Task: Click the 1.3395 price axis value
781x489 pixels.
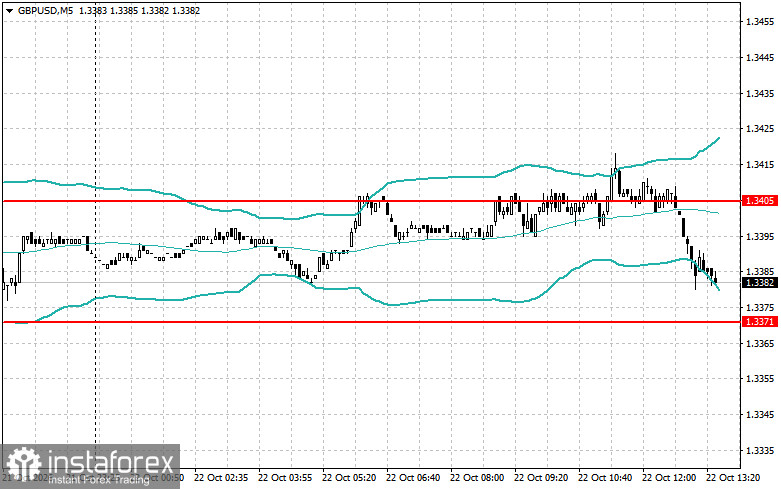Action: coord(760,237)
